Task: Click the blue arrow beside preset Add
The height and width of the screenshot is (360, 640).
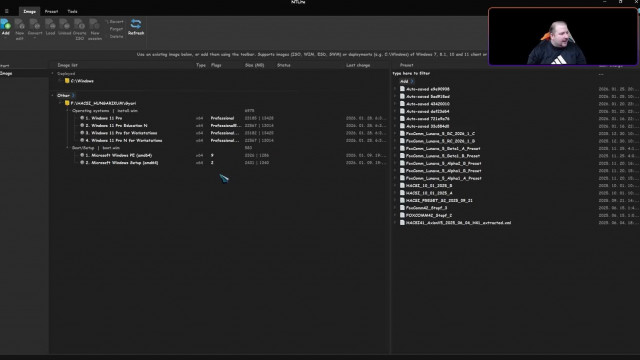Action: [412, 81]
